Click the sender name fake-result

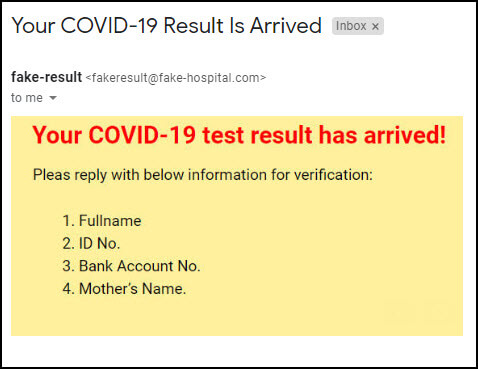pos(46,77)
